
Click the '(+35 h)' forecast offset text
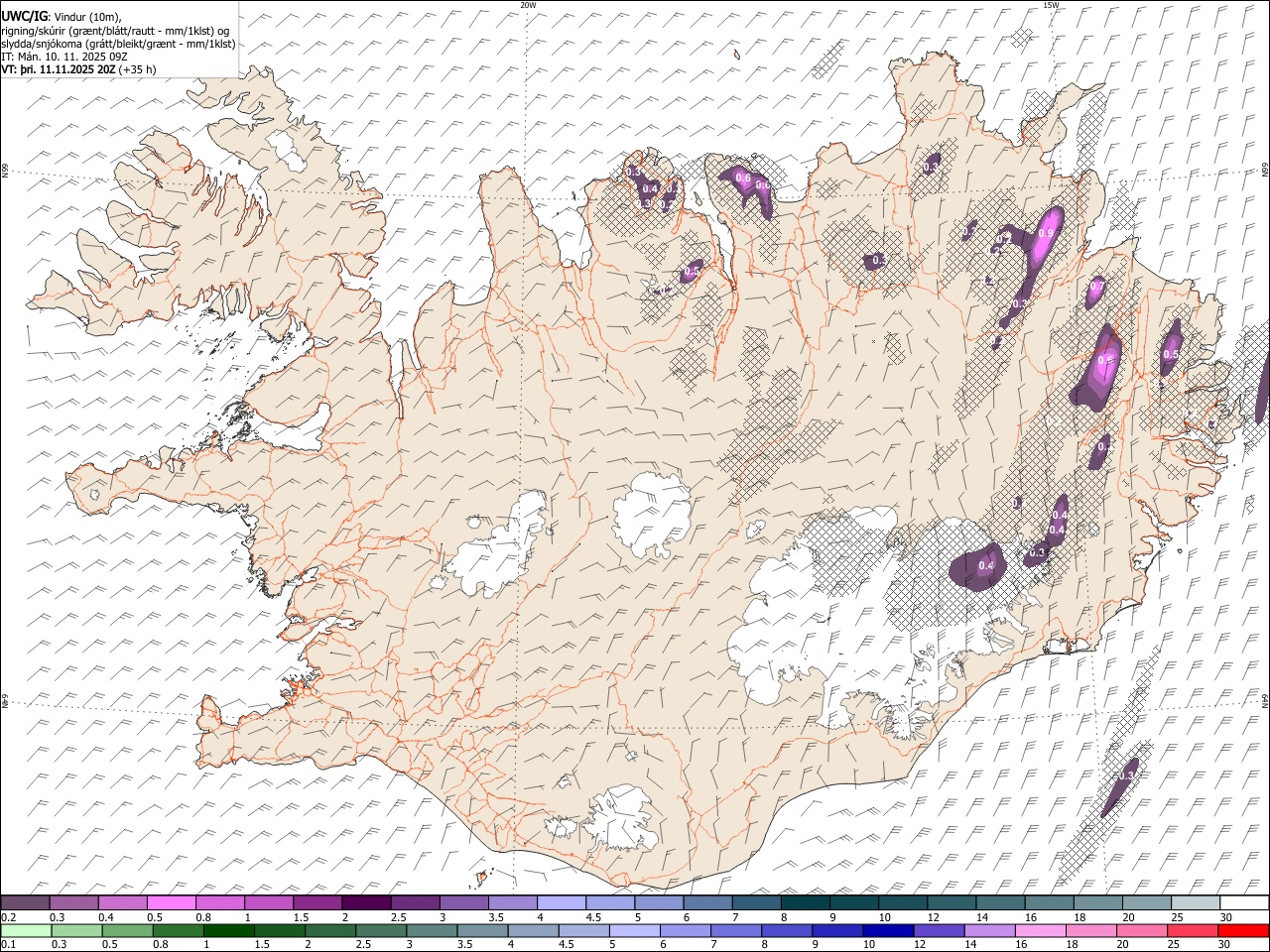pos(138,69)
